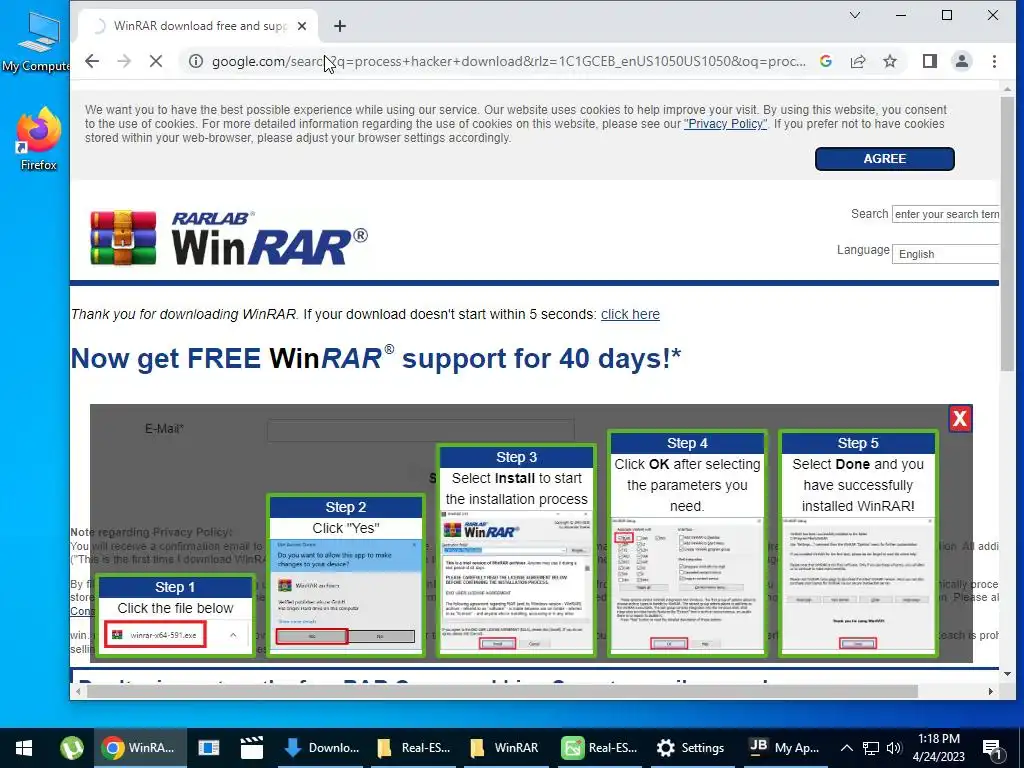Open the window app icon next to Chrome in taskbar

click(208, 748)
